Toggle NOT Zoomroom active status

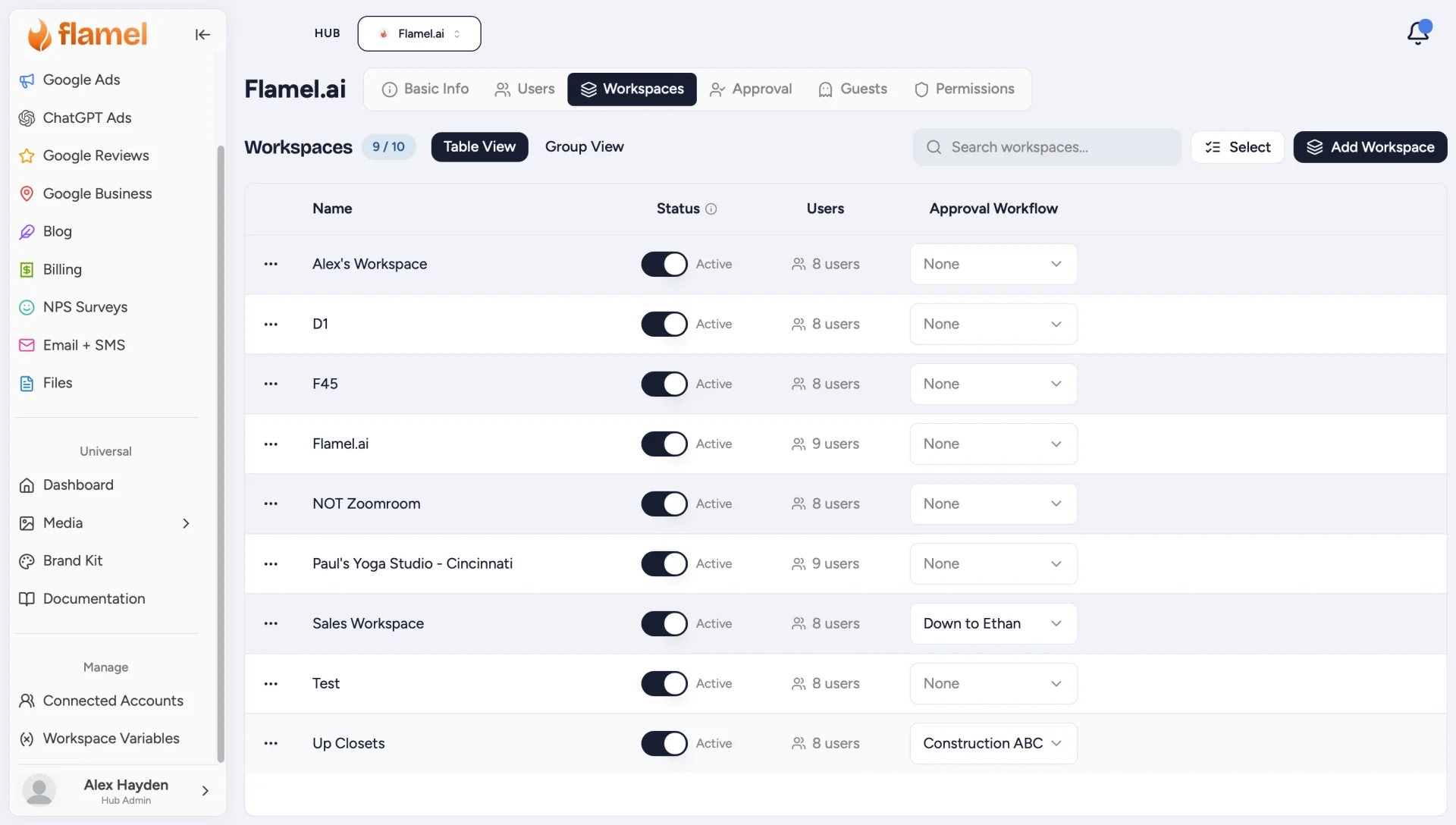[x=664, y=503]
